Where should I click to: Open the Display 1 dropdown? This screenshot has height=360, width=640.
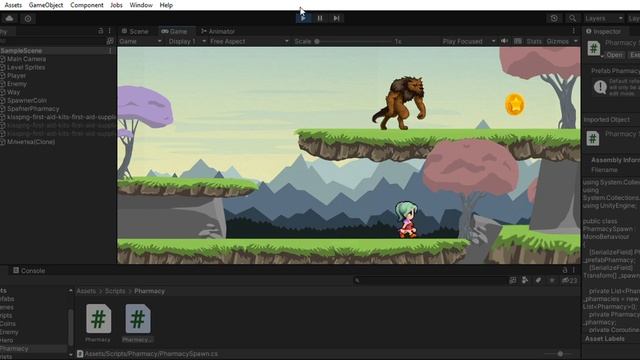[187, 41]
